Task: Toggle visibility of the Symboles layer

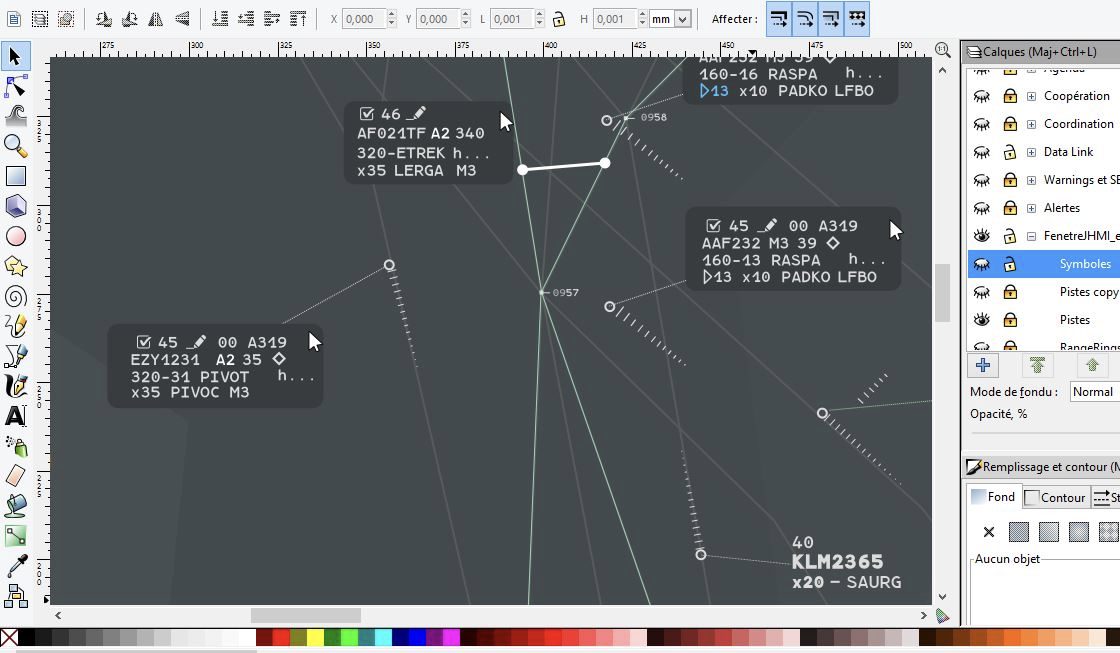Action: (981, 263)
